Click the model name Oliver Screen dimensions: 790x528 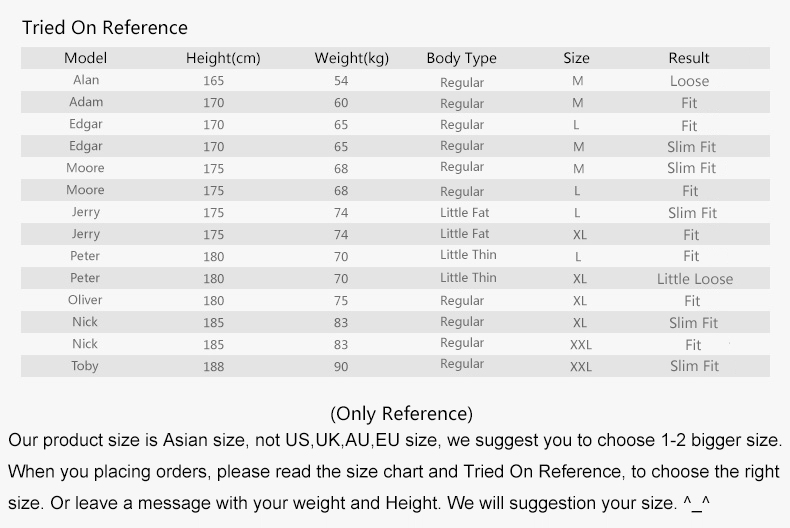86,300
